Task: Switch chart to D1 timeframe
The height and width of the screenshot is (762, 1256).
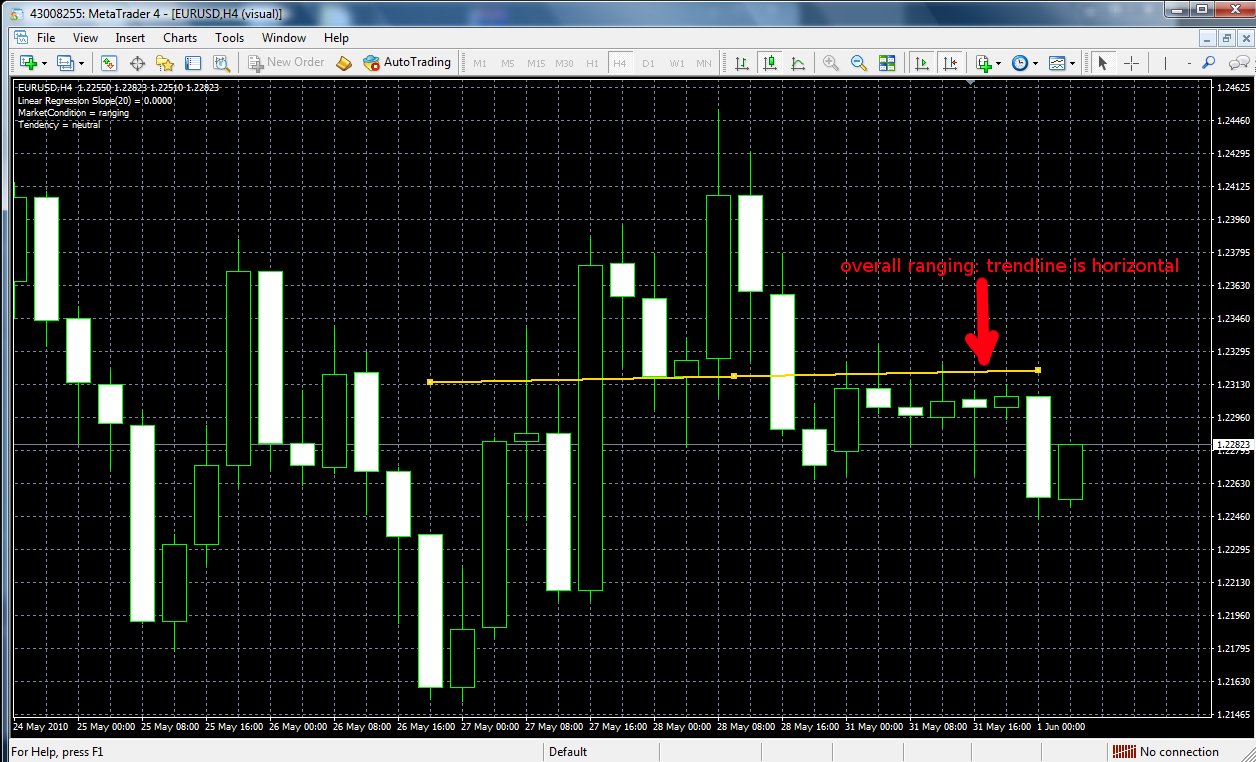Action: click(x=646, y=62)
